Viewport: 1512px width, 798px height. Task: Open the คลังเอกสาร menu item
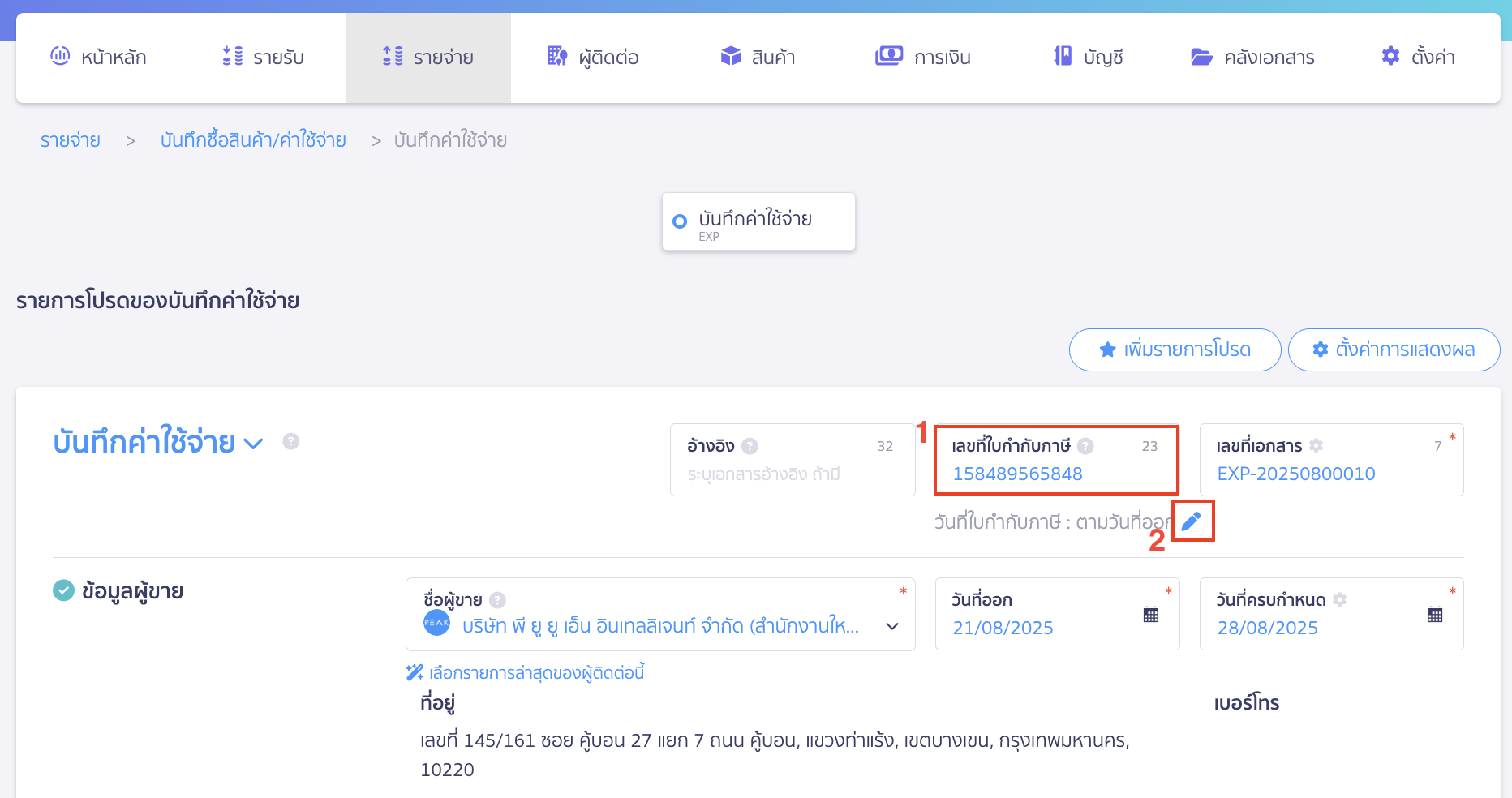[x=1252, y=57]
